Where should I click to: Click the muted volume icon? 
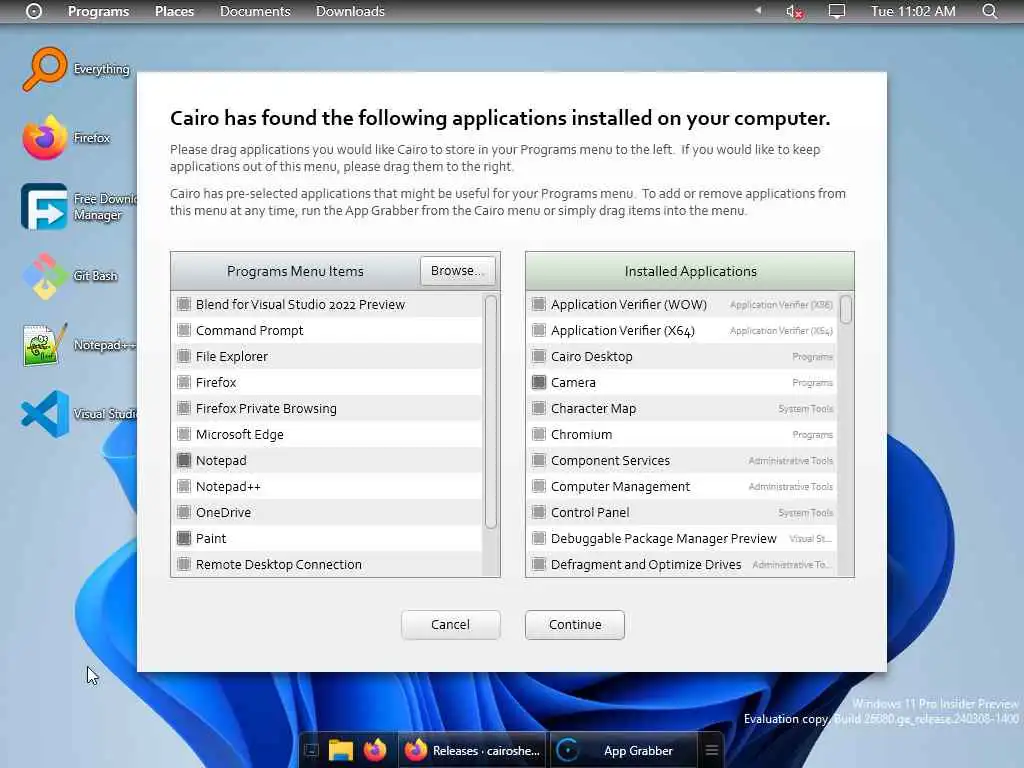[x=794, y=11]
